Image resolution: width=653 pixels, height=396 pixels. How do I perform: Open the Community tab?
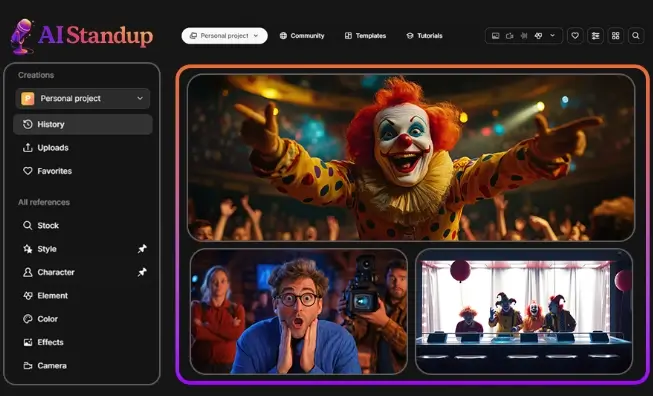pyautogui.click(x=302, y=36)
